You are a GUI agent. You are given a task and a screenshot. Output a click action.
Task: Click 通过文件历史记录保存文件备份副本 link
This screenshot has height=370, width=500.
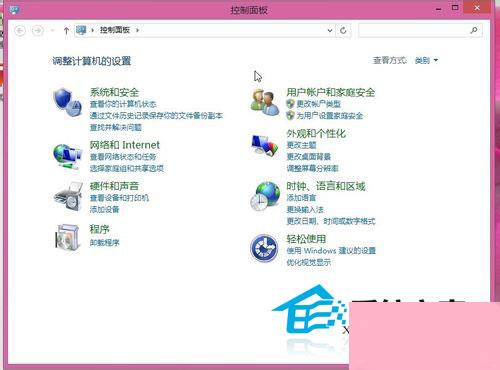tap(156, 116)
